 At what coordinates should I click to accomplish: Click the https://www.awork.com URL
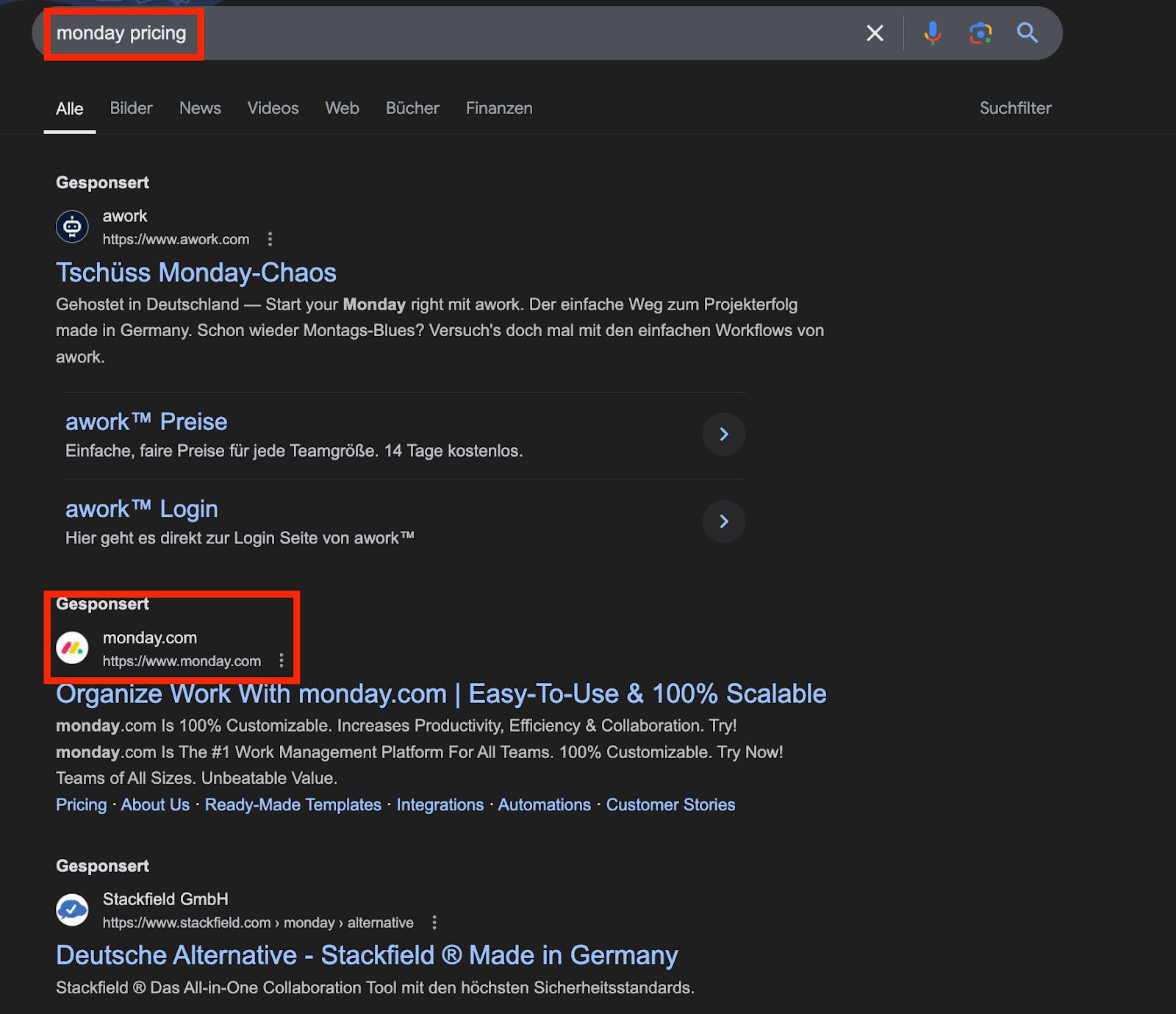(x=176, y=239)
